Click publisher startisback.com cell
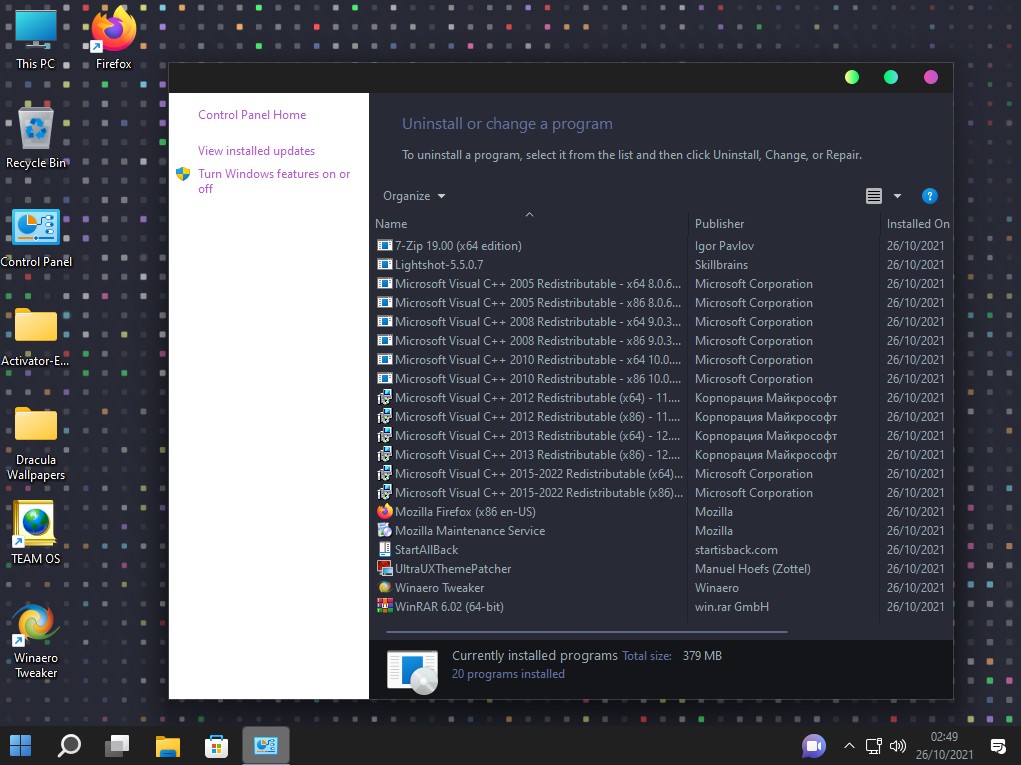Screen dimensions: 1021x765 (736, 549)
